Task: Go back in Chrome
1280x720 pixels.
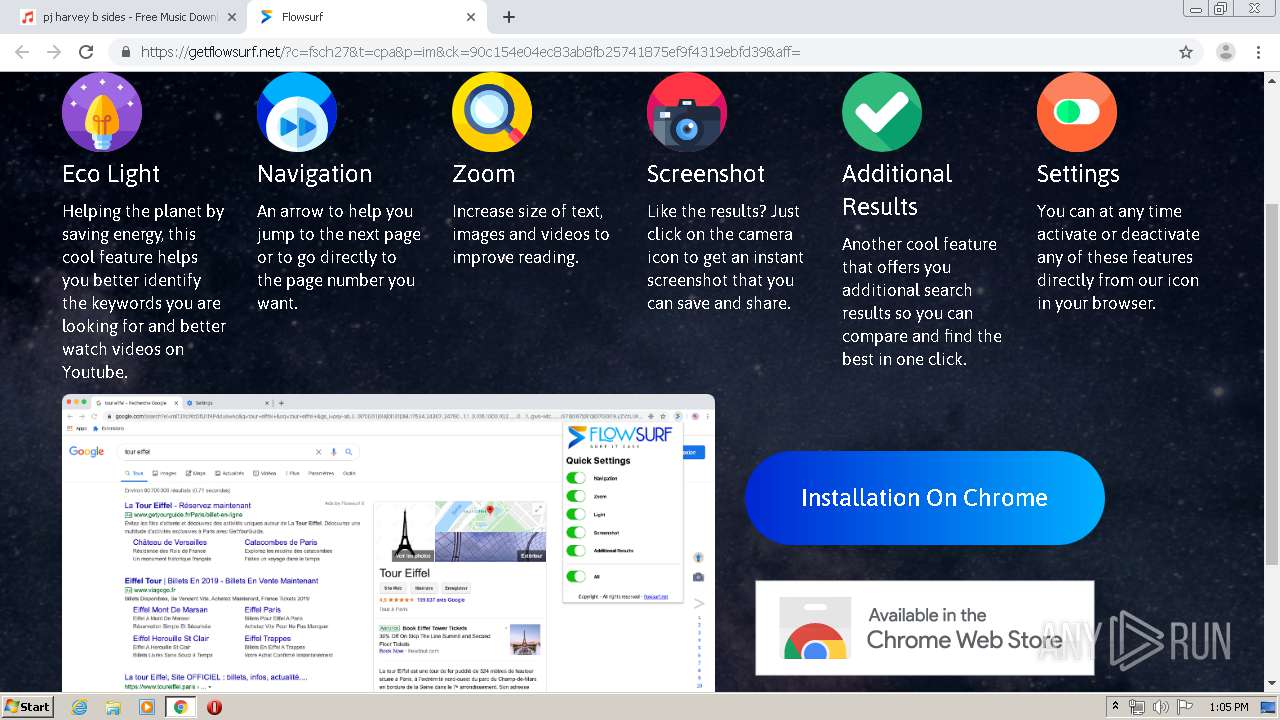Action: pyautogui.click(x=23, y=52)
